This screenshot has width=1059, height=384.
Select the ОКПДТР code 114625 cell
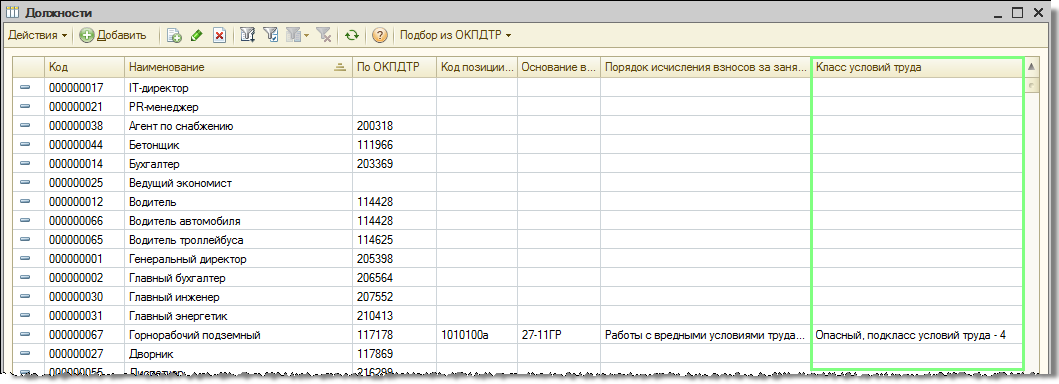click(394, 240)
